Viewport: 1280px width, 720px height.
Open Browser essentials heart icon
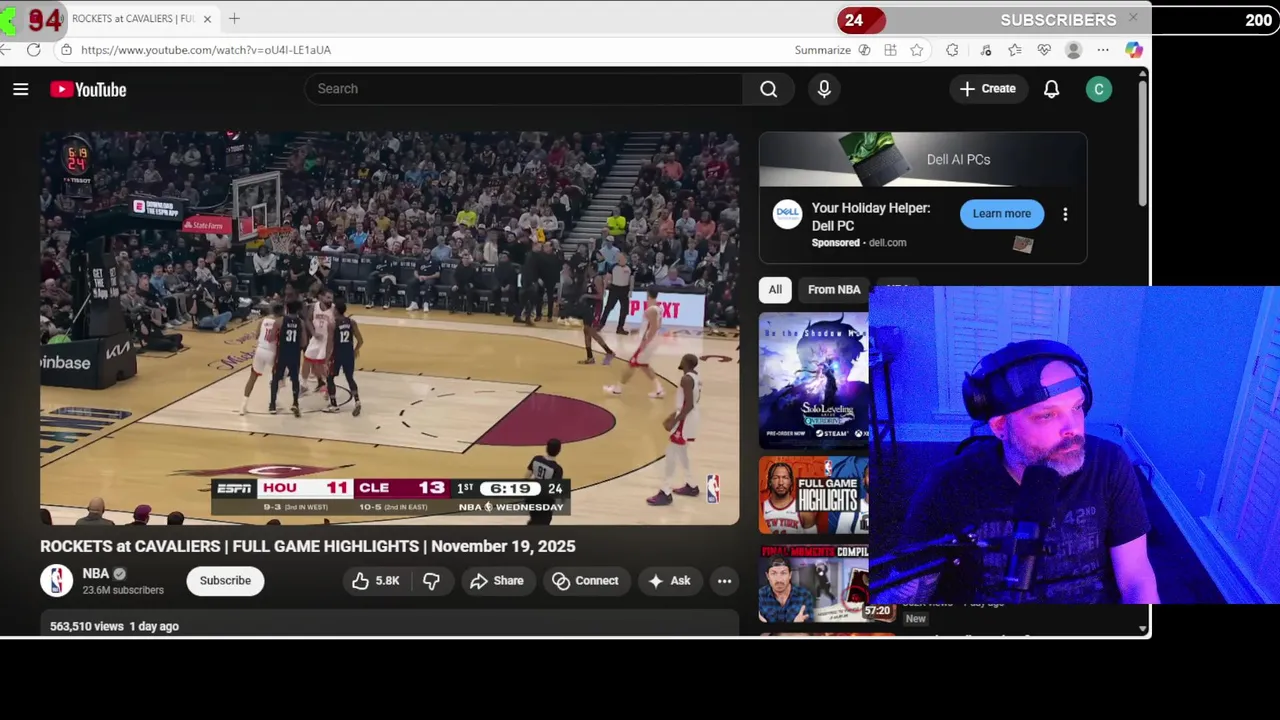pyautogui.click(x=1044, y=50)
